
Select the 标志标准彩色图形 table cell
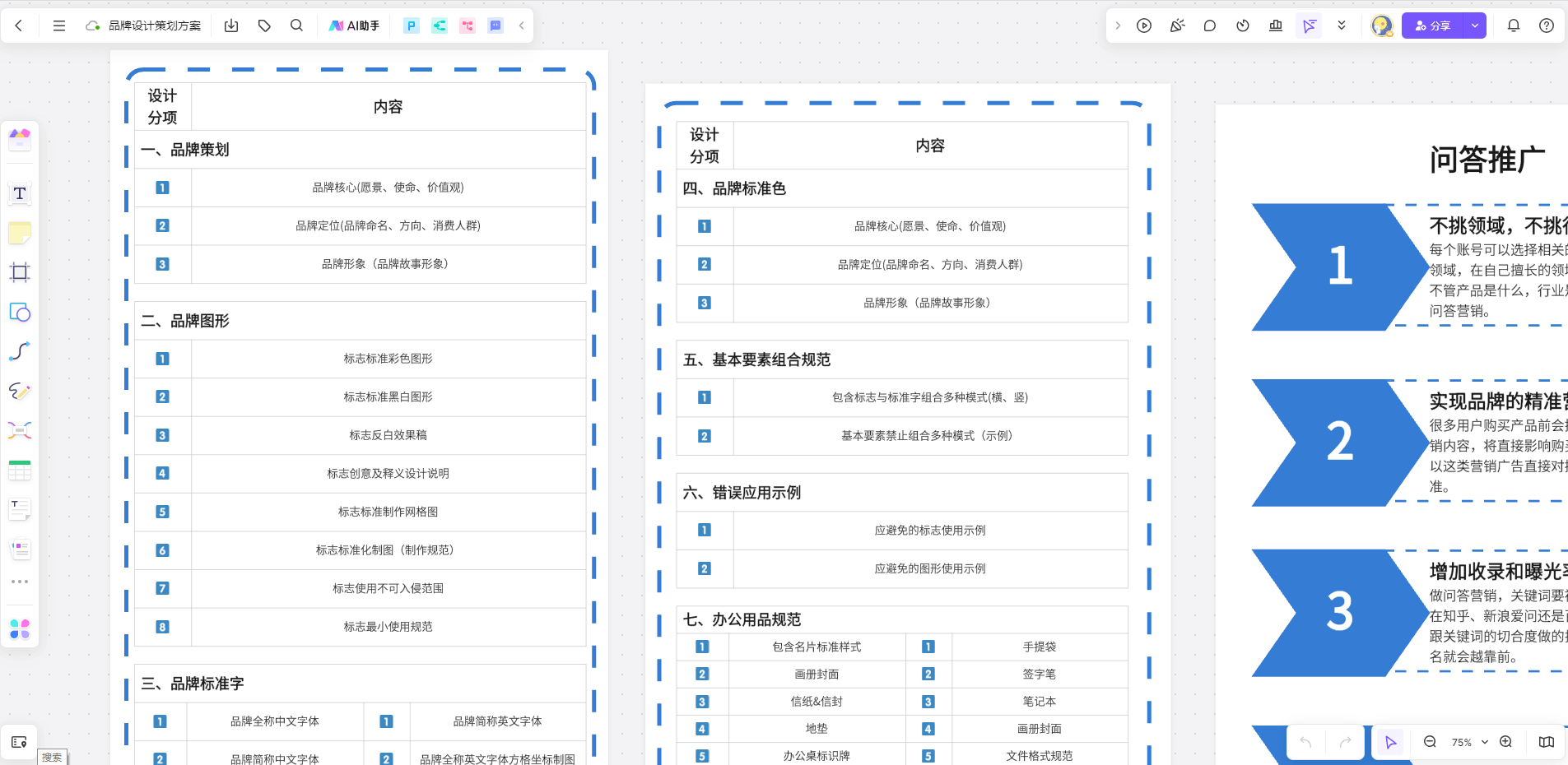(x=388, y=359)
